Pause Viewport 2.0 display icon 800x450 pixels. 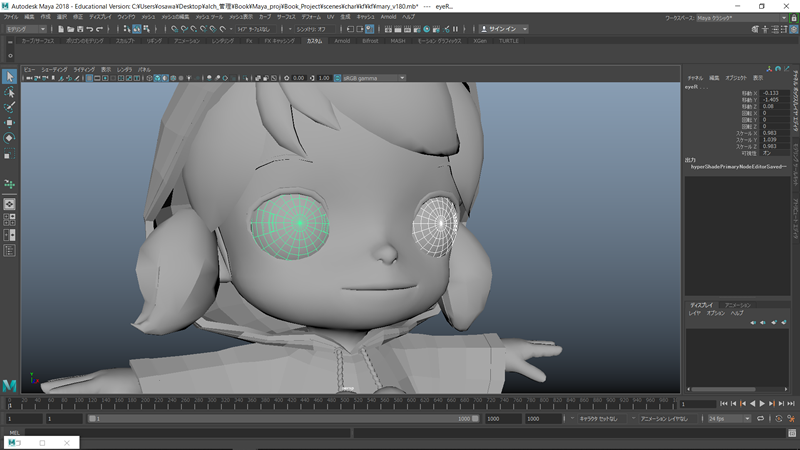[456, 29]
